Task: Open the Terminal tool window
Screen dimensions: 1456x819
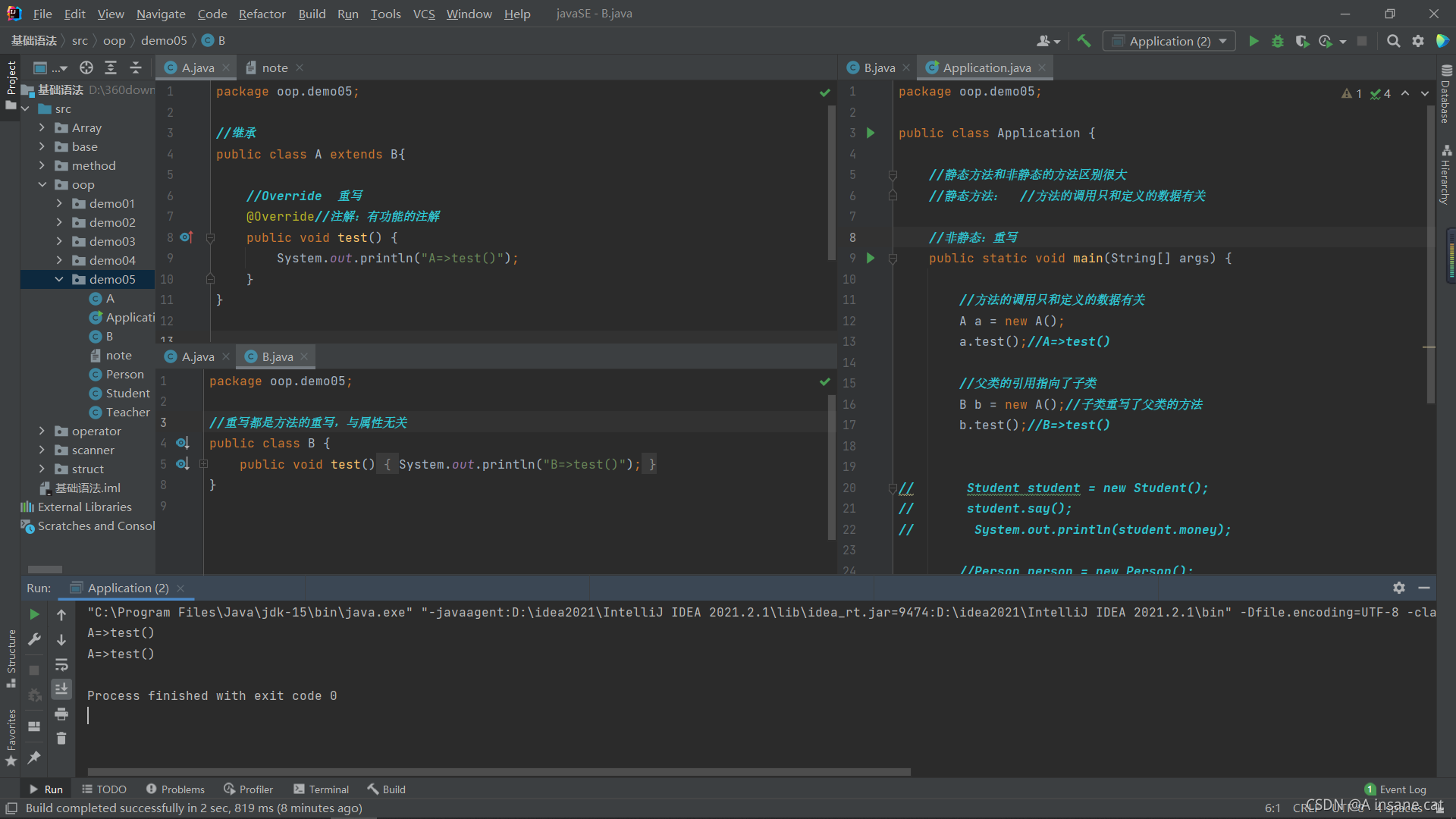Action: [321, 789]
